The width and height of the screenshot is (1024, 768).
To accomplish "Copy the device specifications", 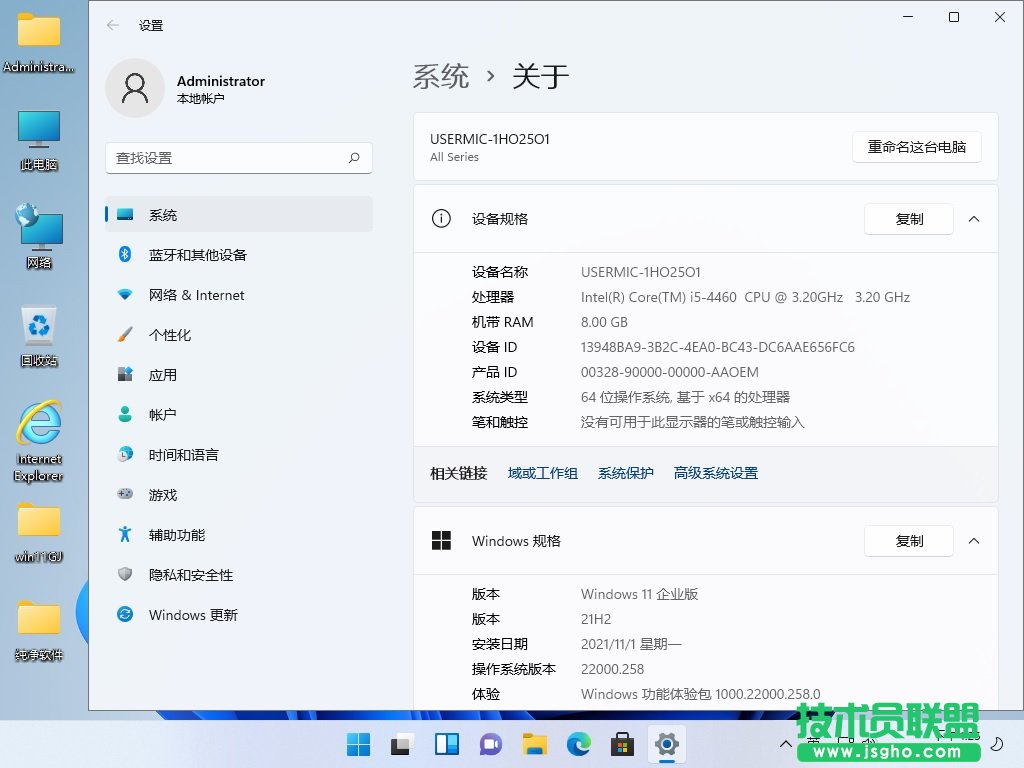I will point(908,219).
